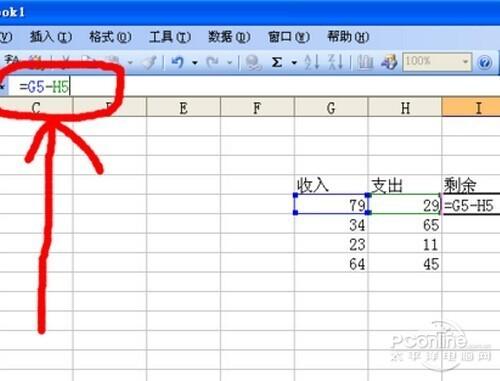Select column G header

coord(331,107)
